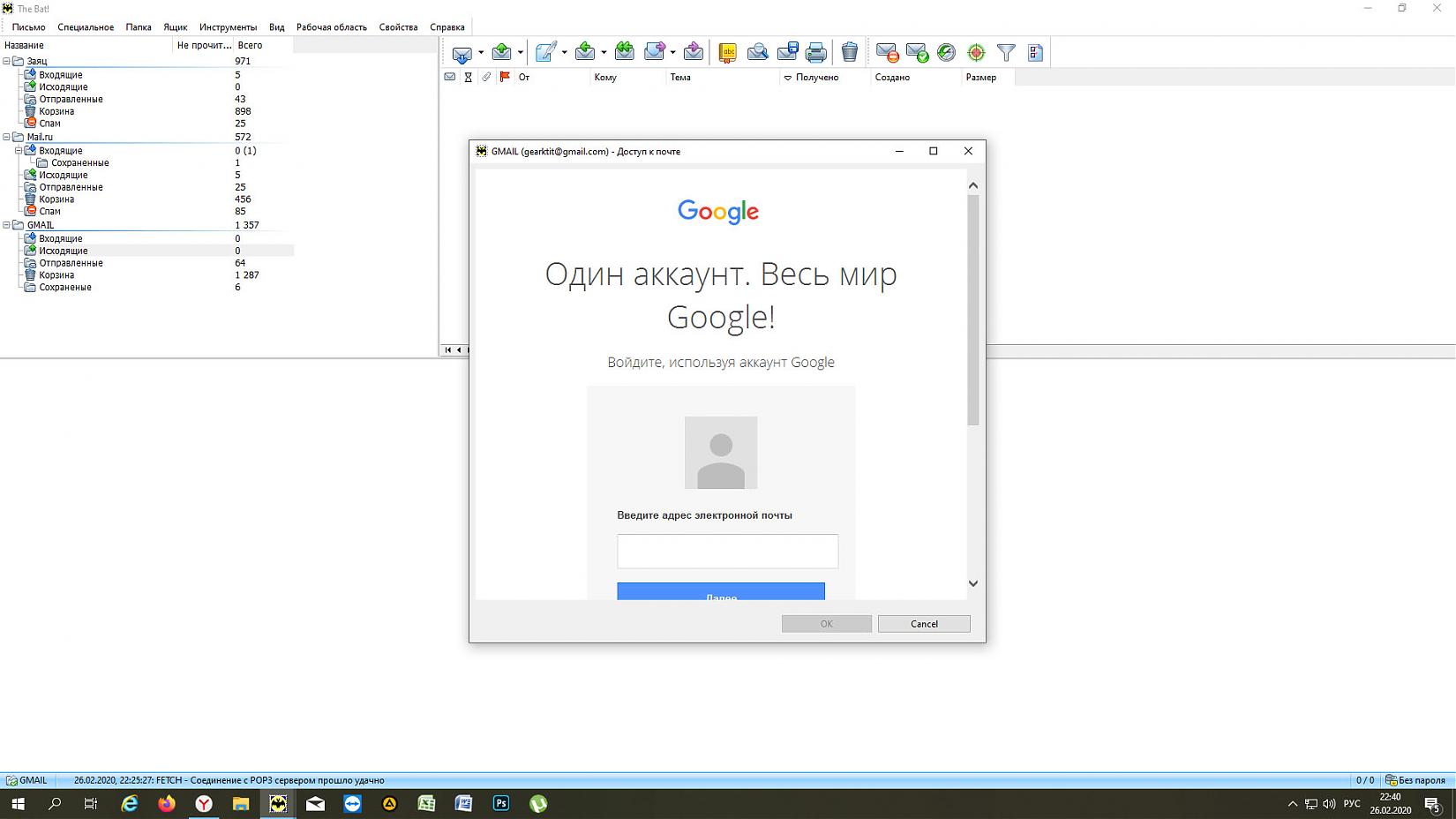Open the Ящик menu

pyautogui.click(x=175, y=27)
